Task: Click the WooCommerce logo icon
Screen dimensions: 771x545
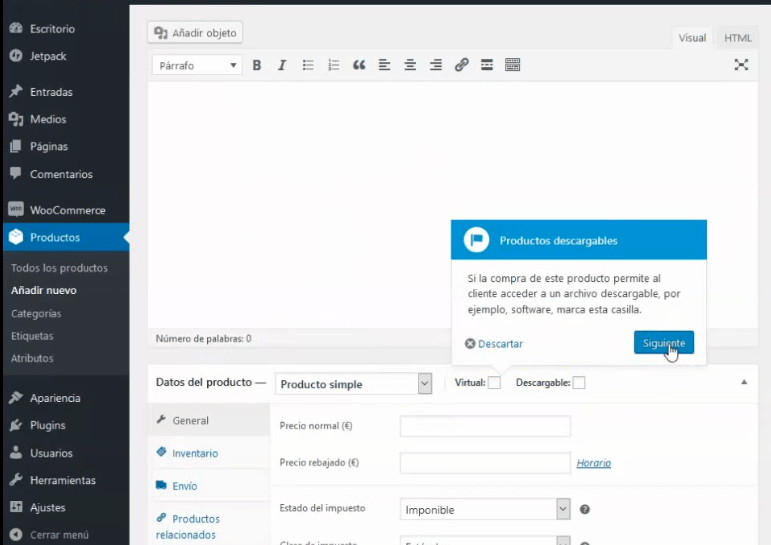Action: tap(16, 210)
